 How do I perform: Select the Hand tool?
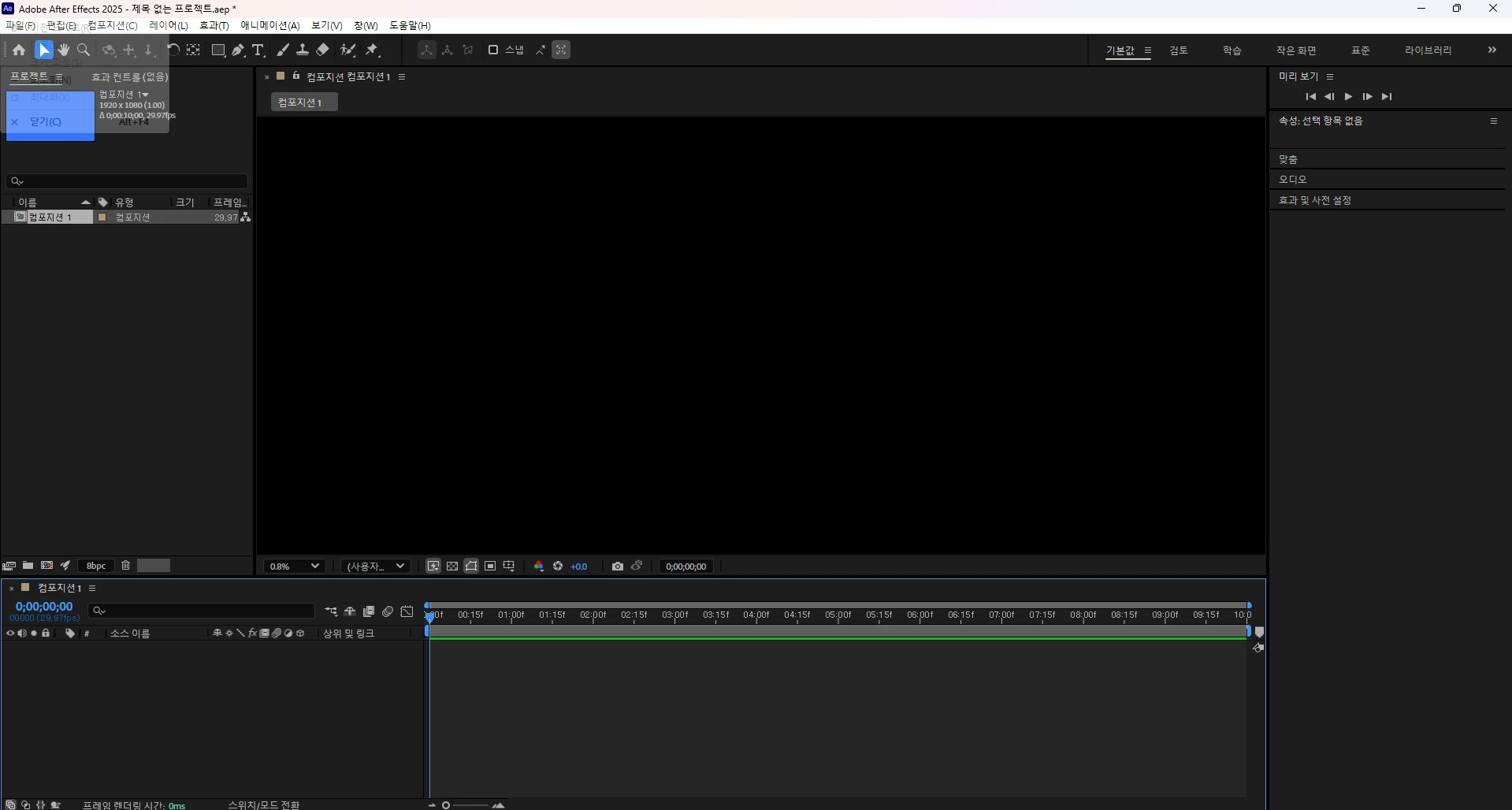pyautogui.click(x=64, y=50)
